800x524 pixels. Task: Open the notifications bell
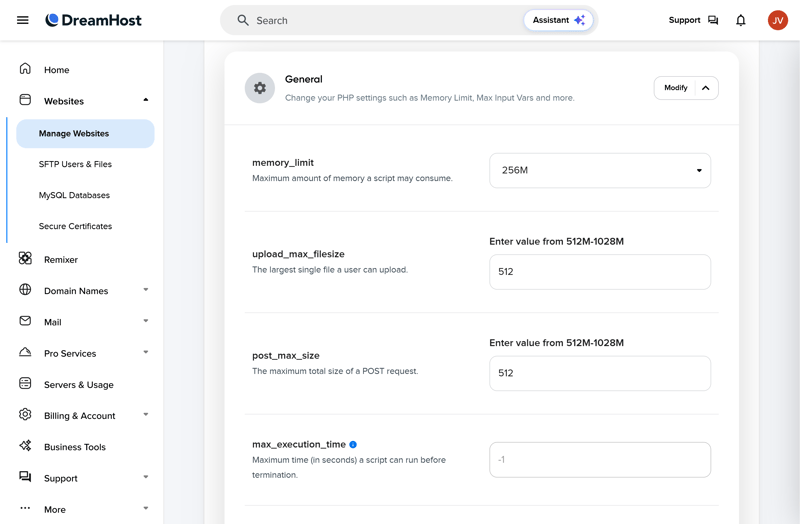tap(741, 20)
